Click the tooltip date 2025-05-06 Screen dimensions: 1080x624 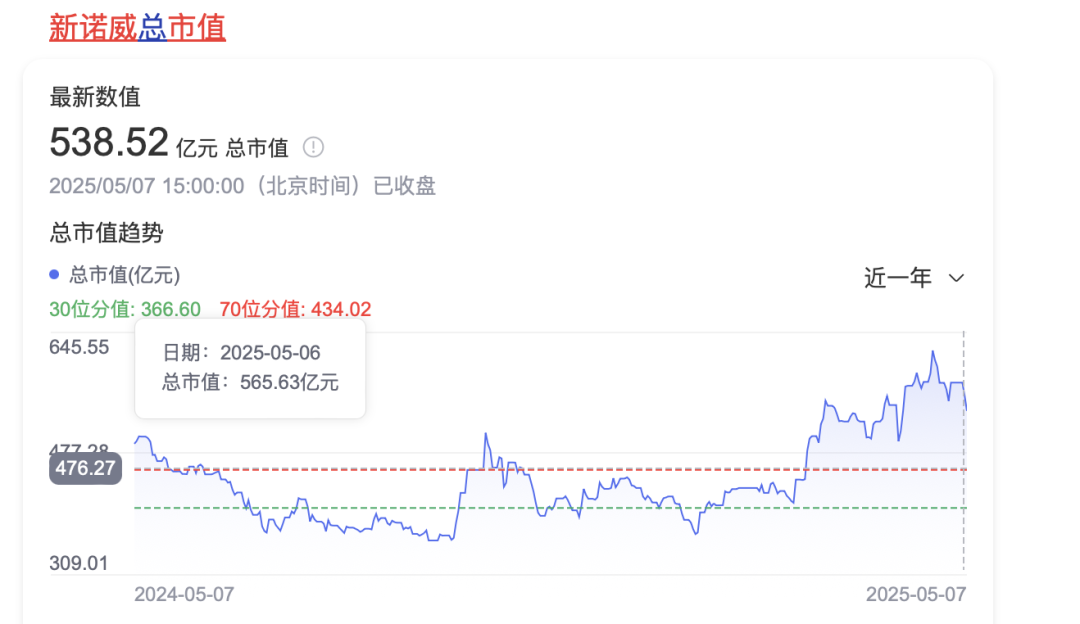point(270,353)
